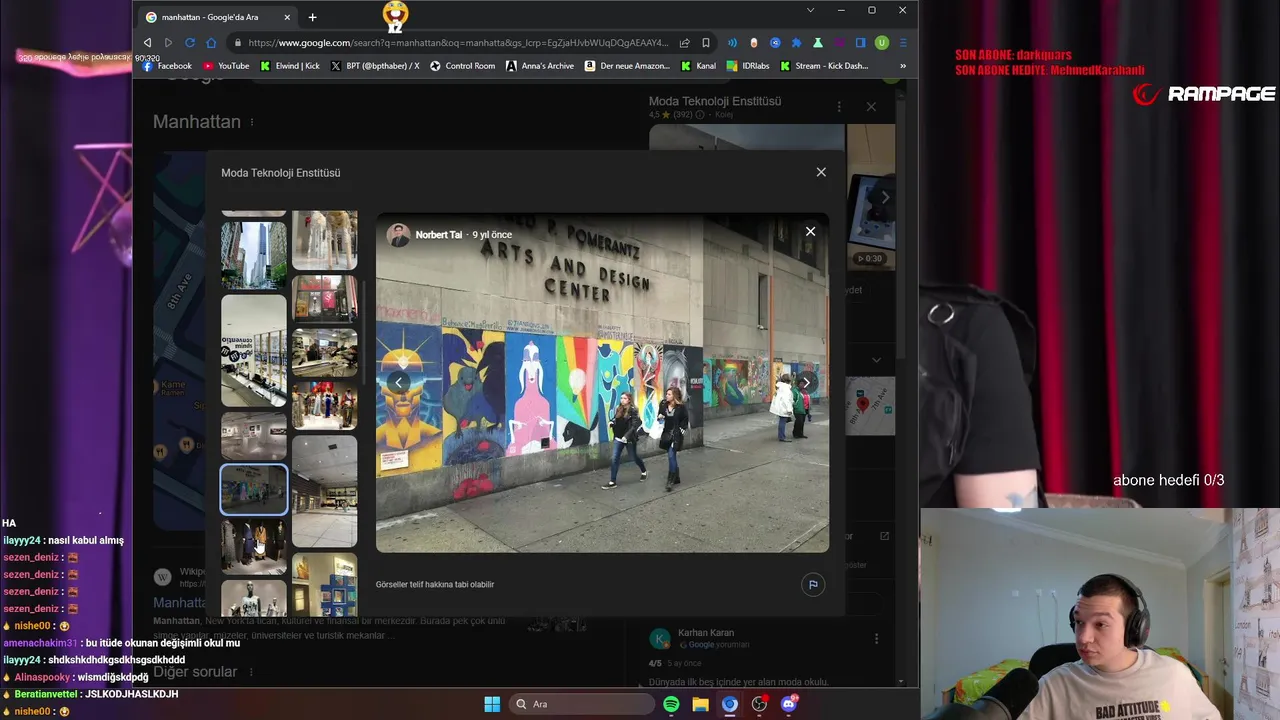
Task: Open the IDRlabs bookmark
Action: (748, 66)
